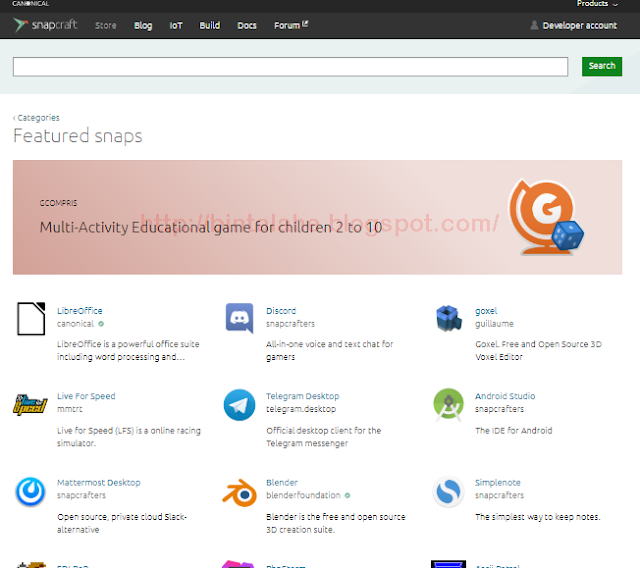Click blenderfoundation's verified publisher badge
This screenshot has height=568, width=640.
pos(347,495)
